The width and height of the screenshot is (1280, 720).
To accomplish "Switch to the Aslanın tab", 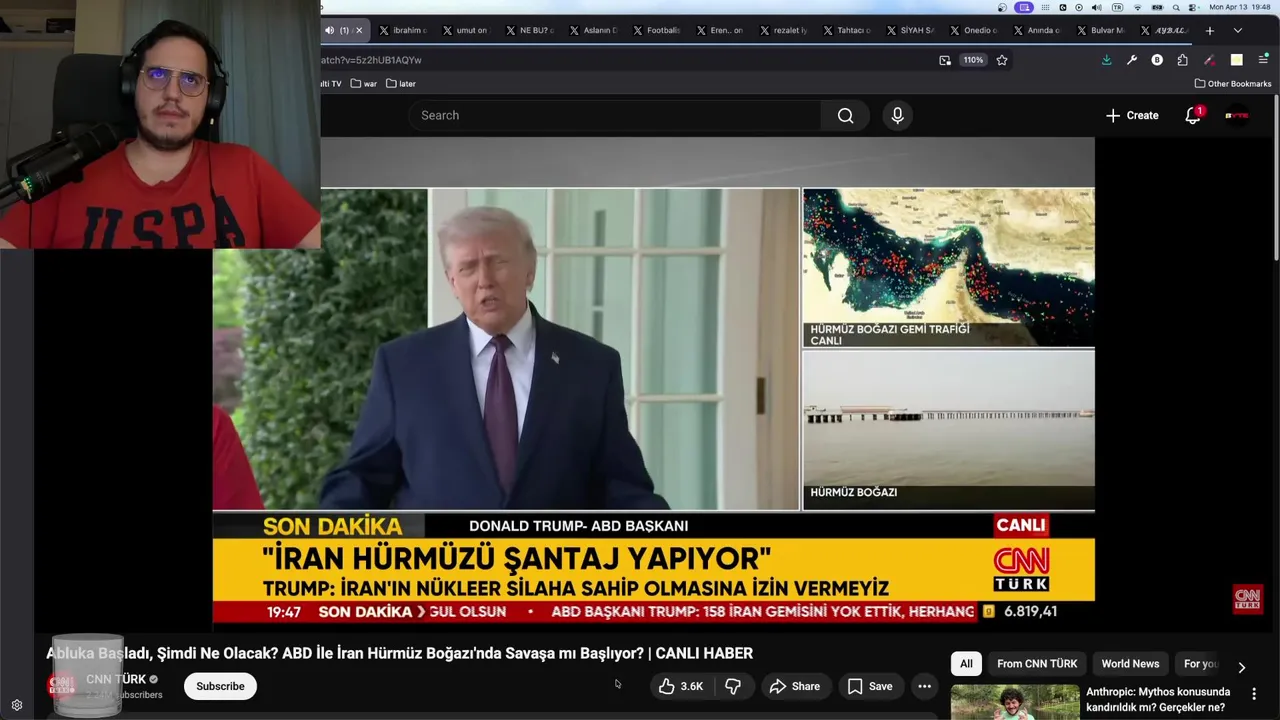I will pyautogui.click(x=593, y=31).
